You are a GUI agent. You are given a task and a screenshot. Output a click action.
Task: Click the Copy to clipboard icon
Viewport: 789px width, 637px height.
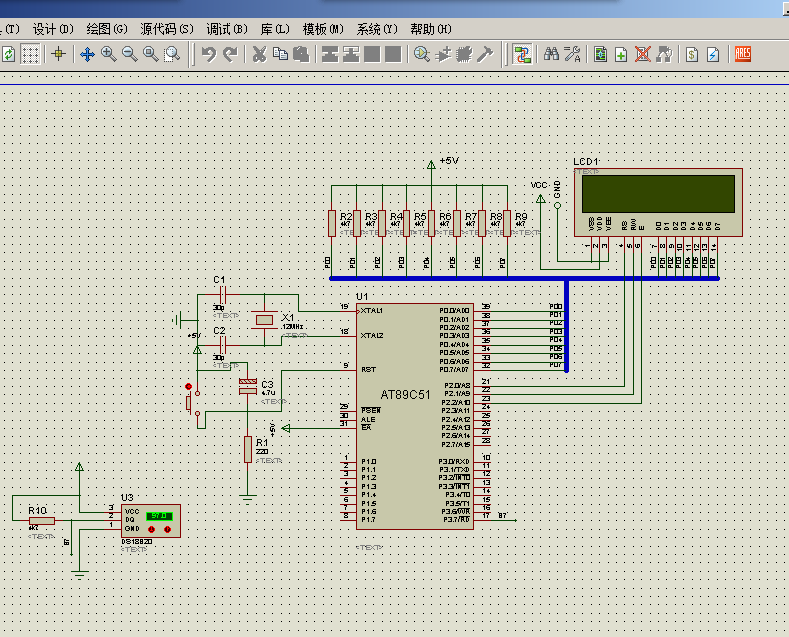[x=280, y=54]
